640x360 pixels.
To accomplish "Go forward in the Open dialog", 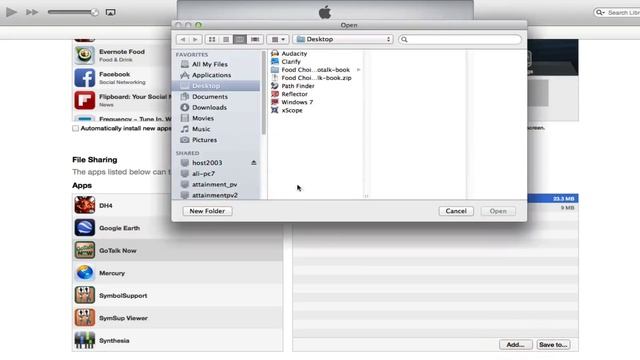I will coord(195,39).
